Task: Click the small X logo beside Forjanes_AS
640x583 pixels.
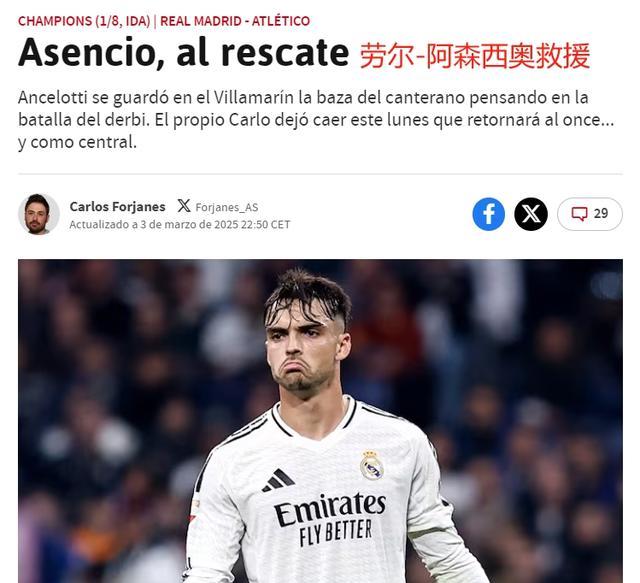Action: pyautogui.click(x=184, y=206)
